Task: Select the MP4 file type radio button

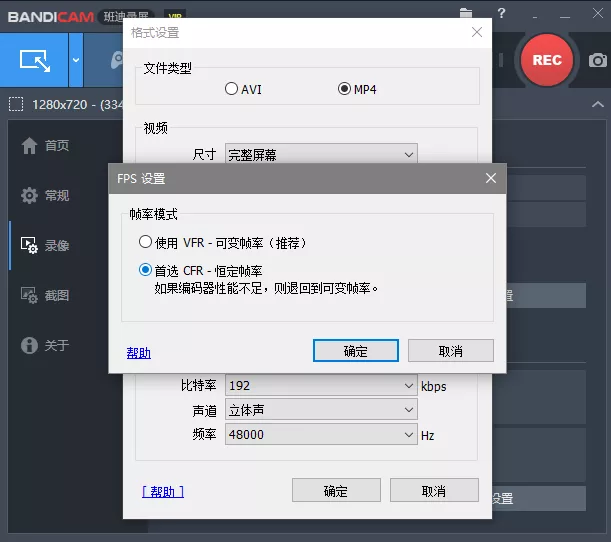Action: click(344, 89)
